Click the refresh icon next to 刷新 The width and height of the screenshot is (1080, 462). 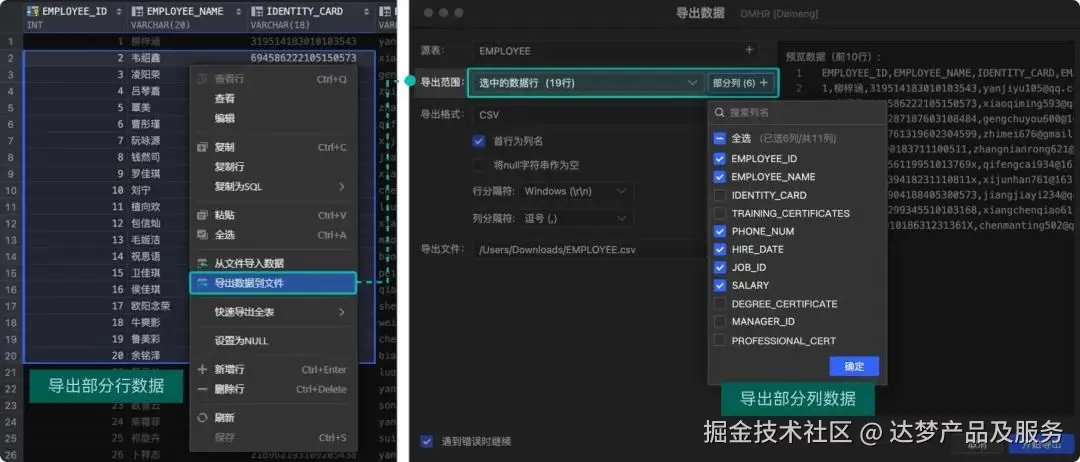coord(202,418)
